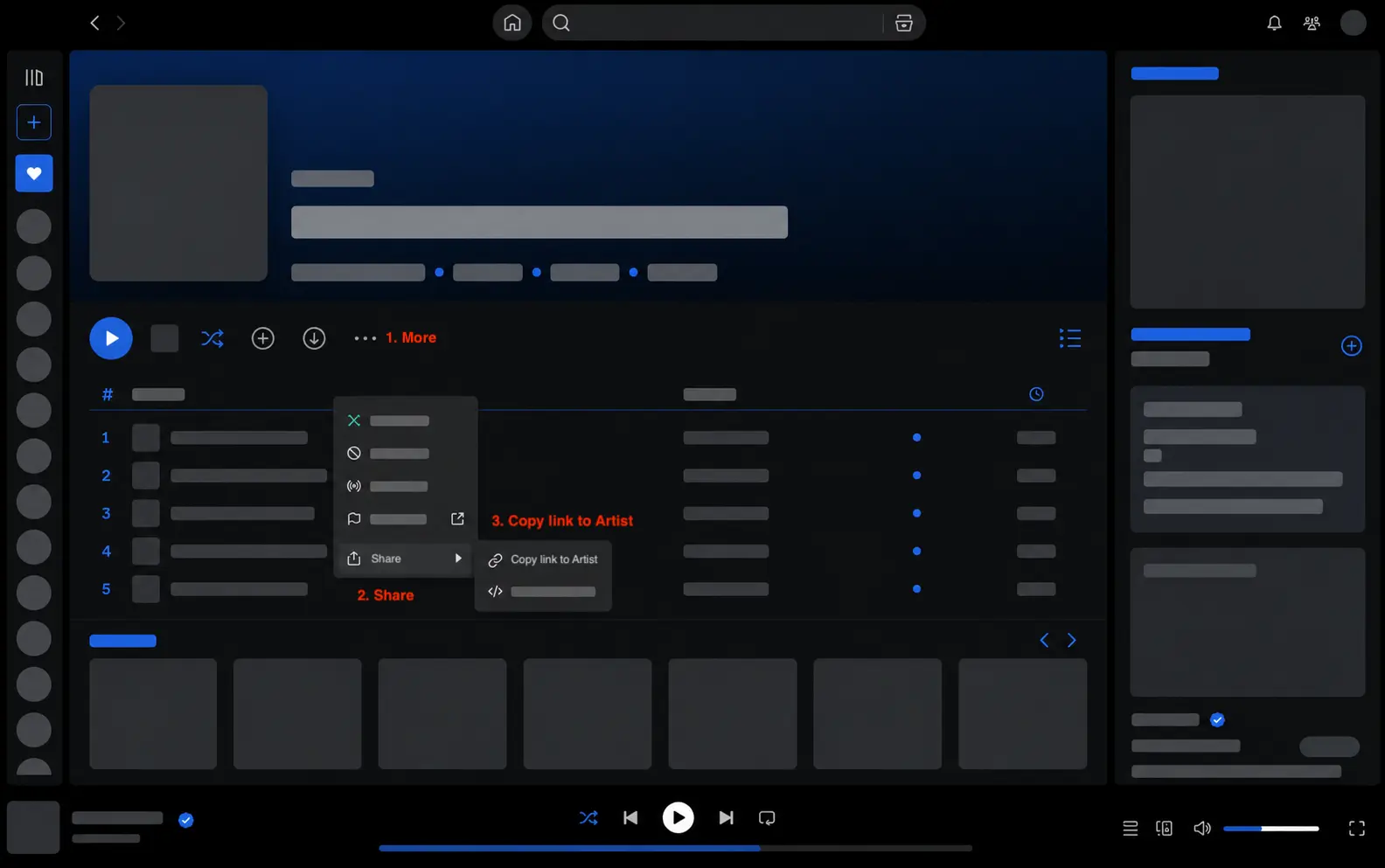Open the track in row 5
The height and width of the screenshot is (868, 1385).
pyautogui.click(x=239, y=589)
